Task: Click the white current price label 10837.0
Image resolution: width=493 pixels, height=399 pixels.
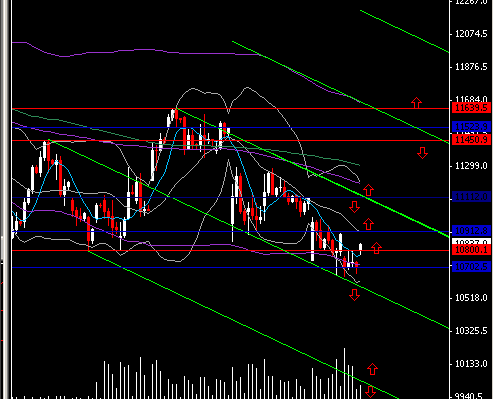Action: [471, 242]
